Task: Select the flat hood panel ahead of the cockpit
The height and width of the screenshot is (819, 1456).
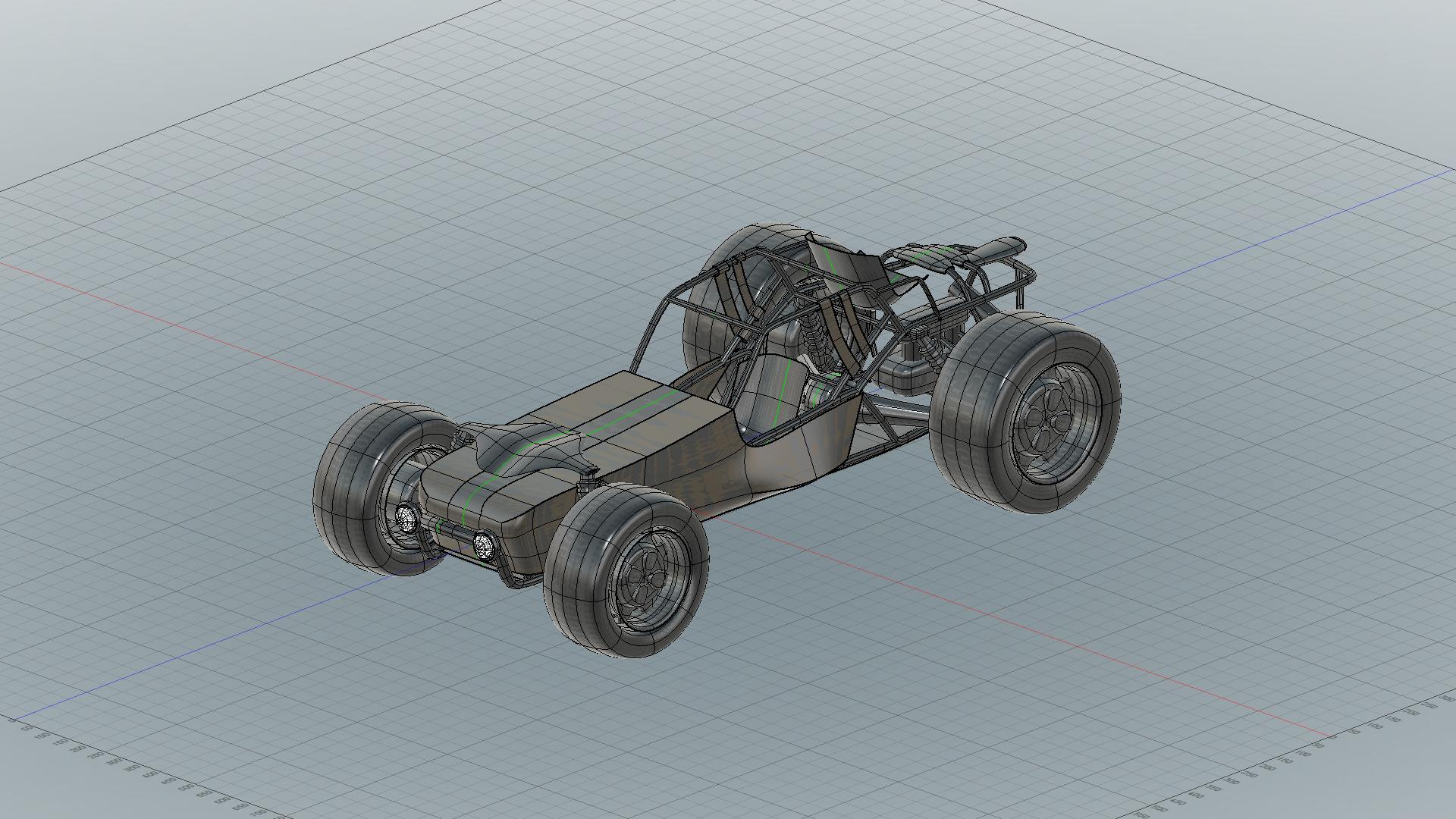Action: click(x=622, y=413)
